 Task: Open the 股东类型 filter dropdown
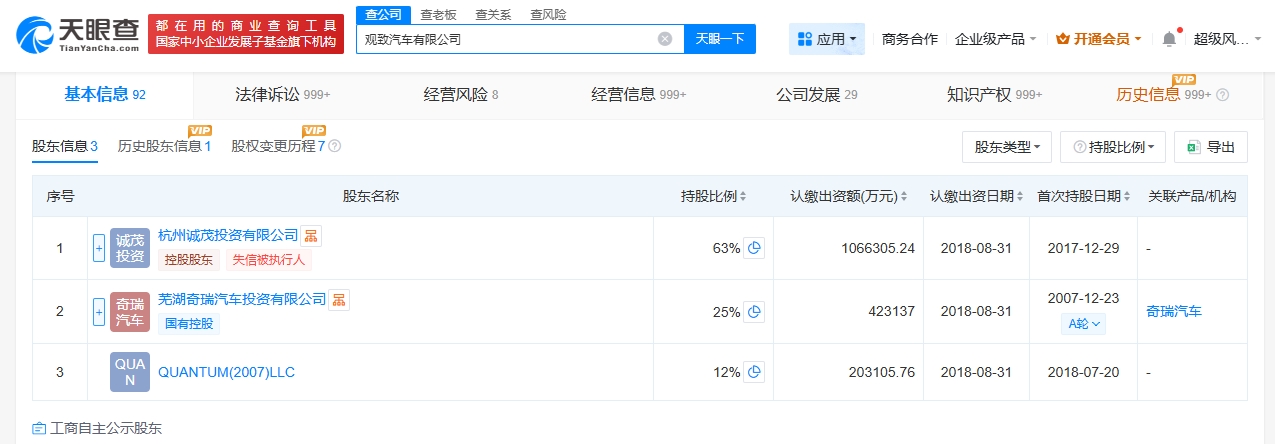pyautogui.click(x=1006, y=147)
